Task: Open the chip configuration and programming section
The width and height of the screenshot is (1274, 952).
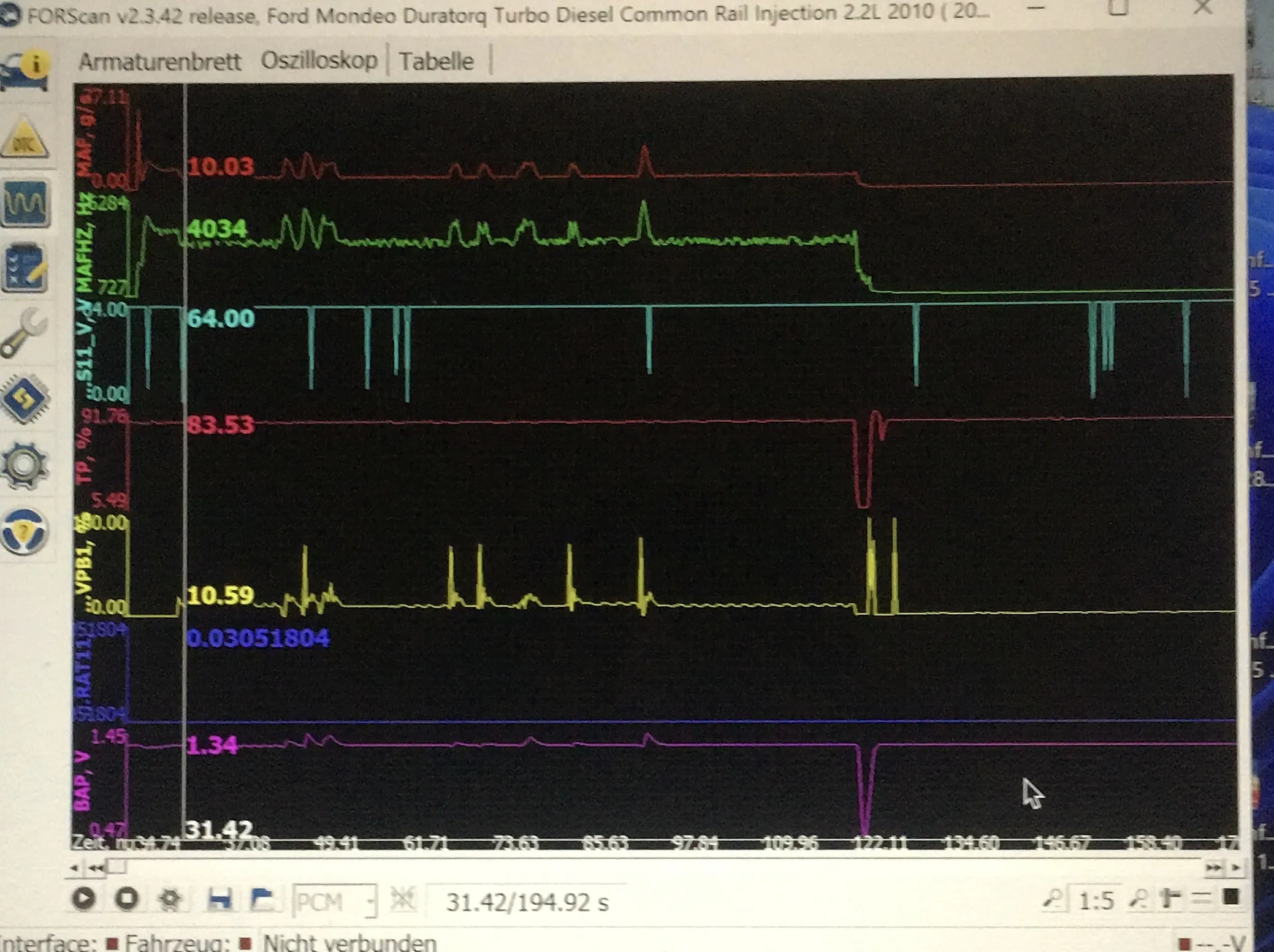Action: tap(25, 400)
